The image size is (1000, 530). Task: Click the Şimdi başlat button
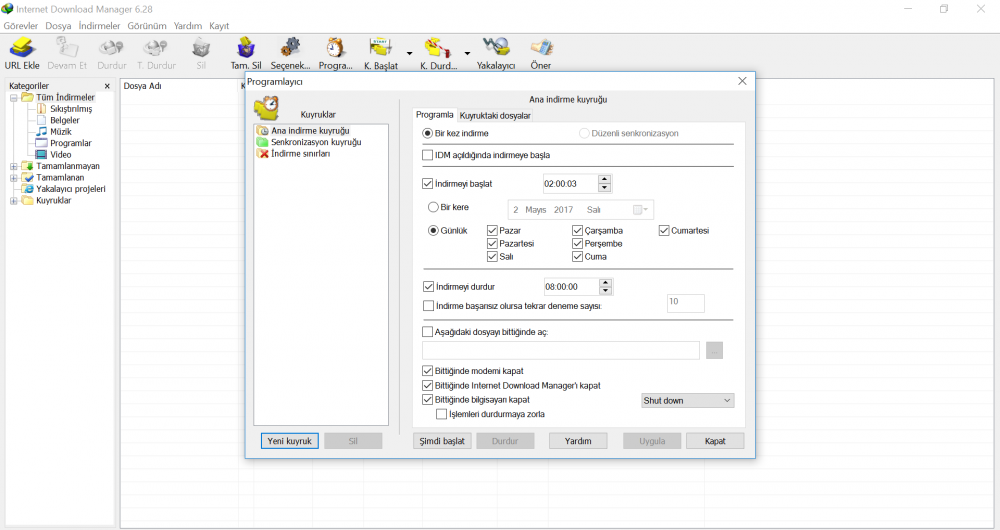(442, 441)
